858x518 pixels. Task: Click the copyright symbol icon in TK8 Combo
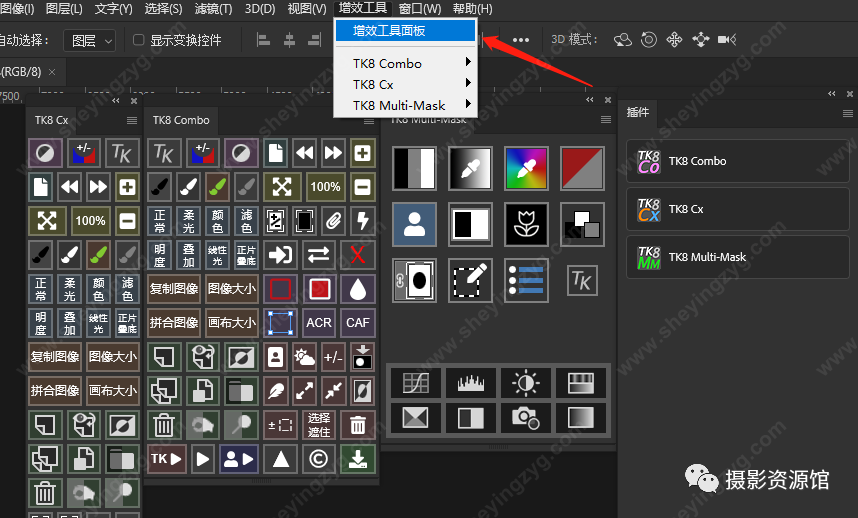click(319, 459)
